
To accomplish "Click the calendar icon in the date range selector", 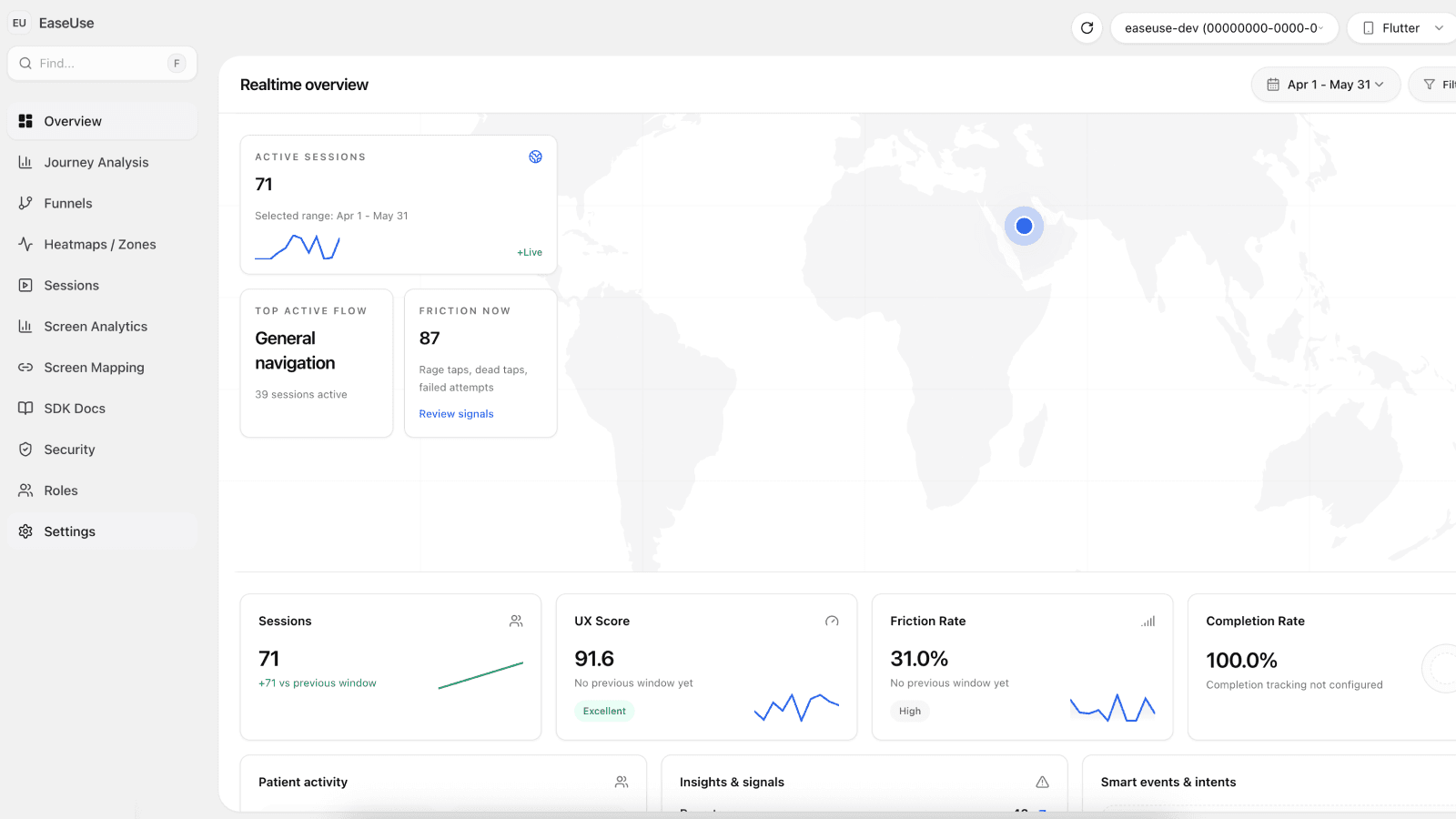I will click(1273, 85).
